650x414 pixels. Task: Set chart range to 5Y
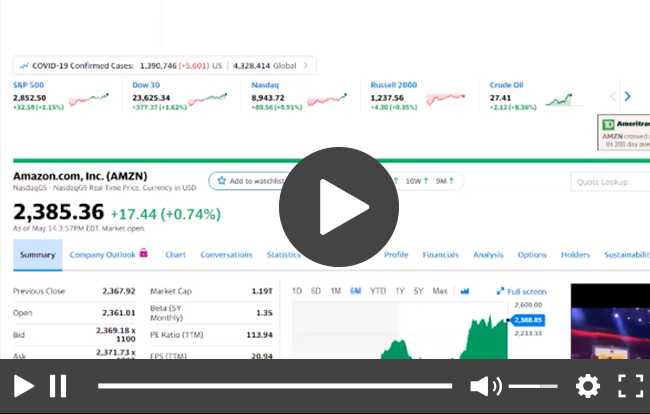pyautogui.click(x=418, y=291)
